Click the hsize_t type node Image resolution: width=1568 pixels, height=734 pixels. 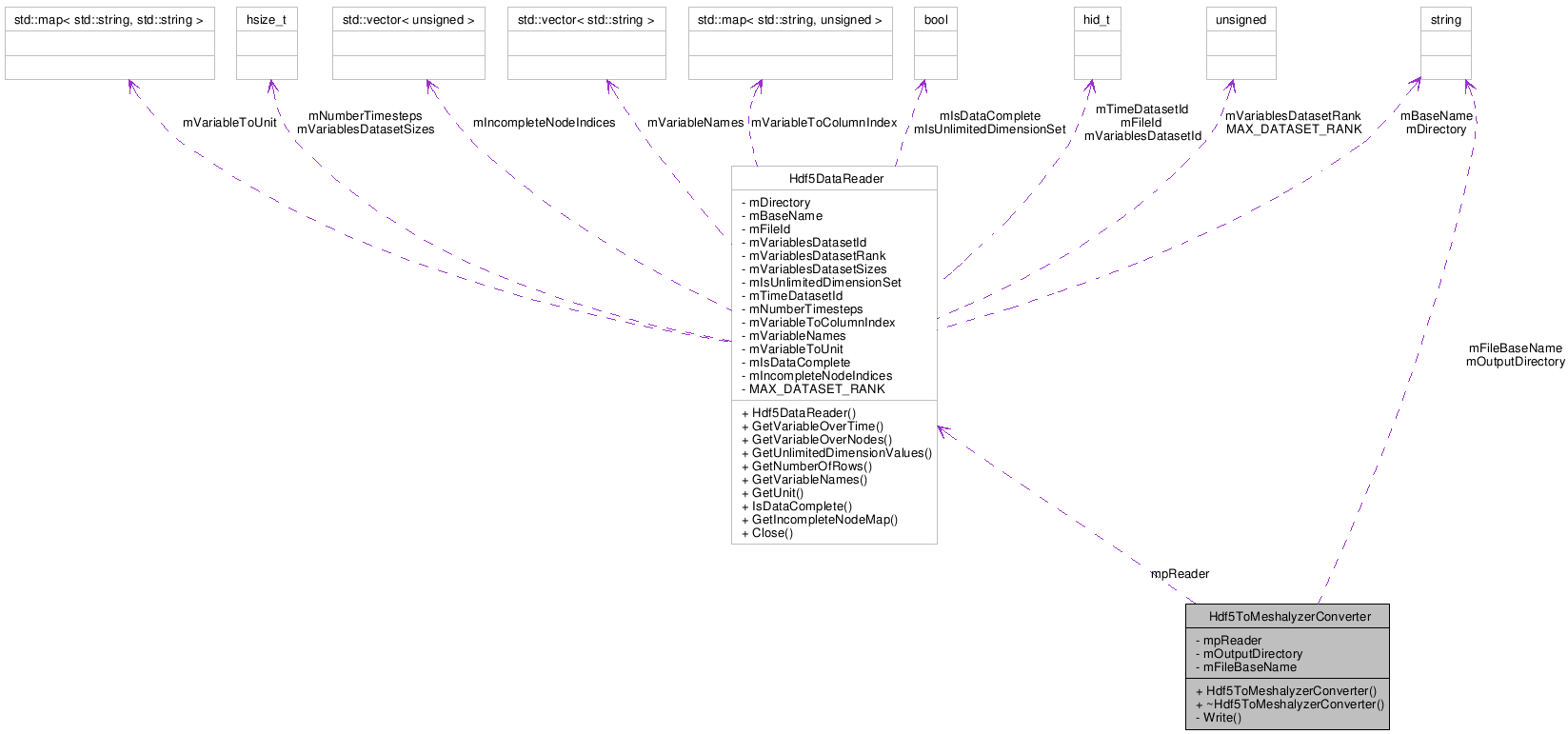[267, 43]
